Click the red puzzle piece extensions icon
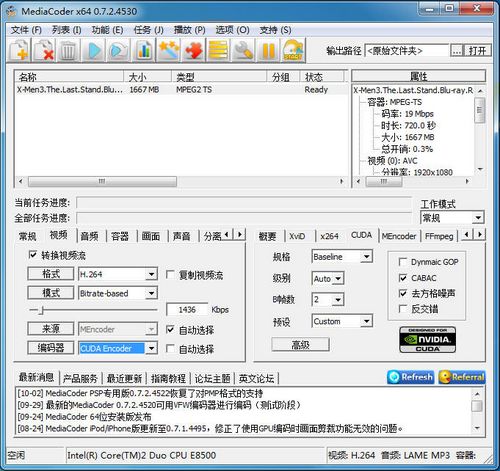 194,51
